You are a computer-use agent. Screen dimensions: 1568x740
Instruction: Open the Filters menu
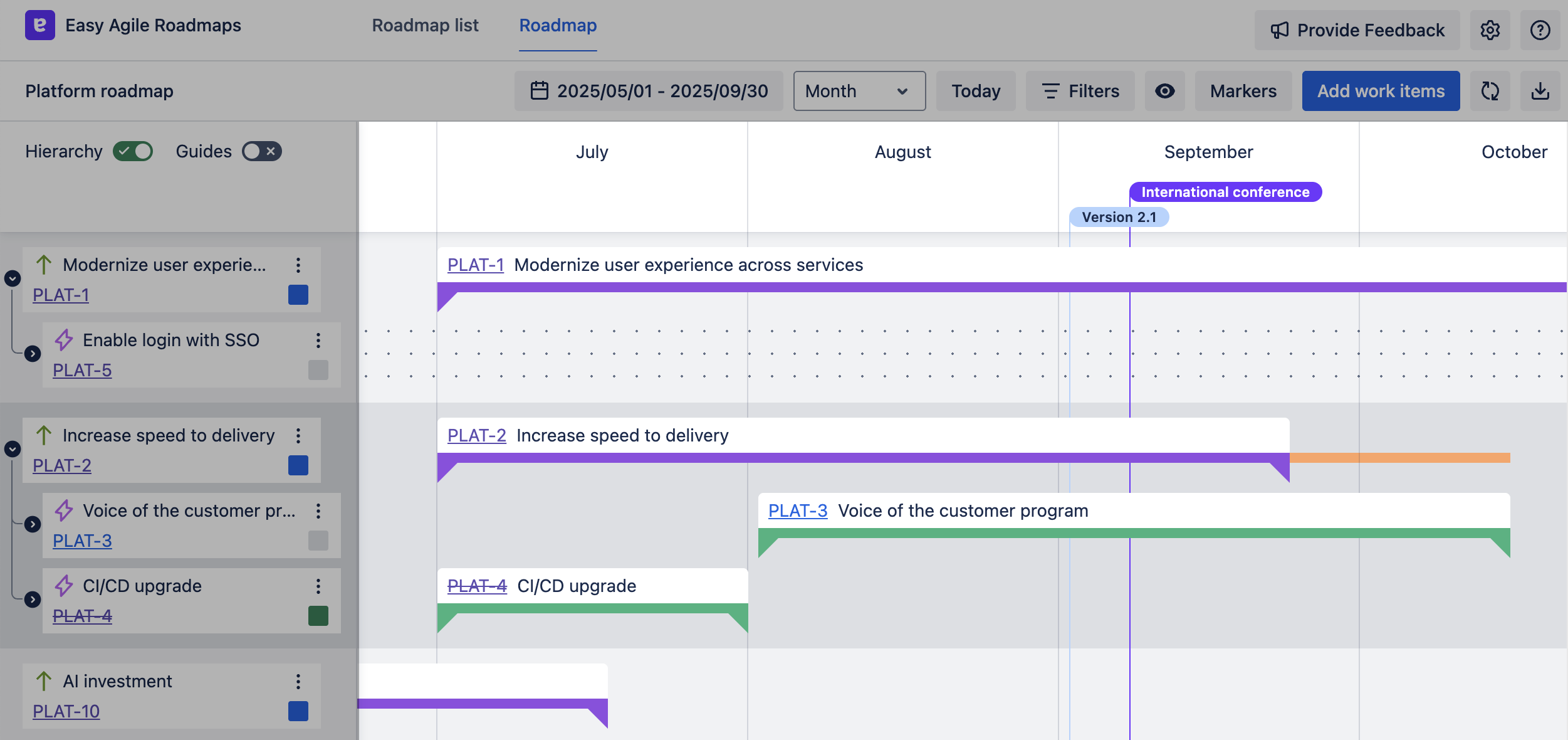coord(1080,91)
